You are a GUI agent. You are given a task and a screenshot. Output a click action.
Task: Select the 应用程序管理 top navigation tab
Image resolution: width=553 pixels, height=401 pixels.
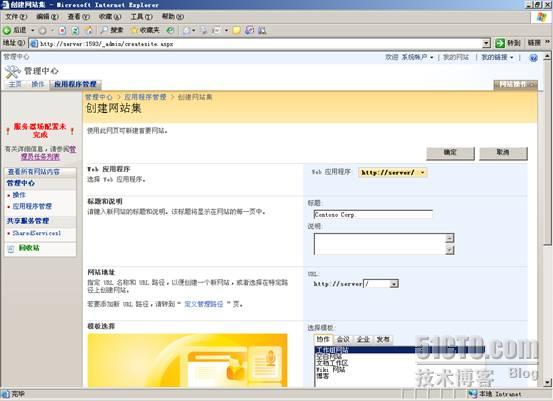point(75,84)
